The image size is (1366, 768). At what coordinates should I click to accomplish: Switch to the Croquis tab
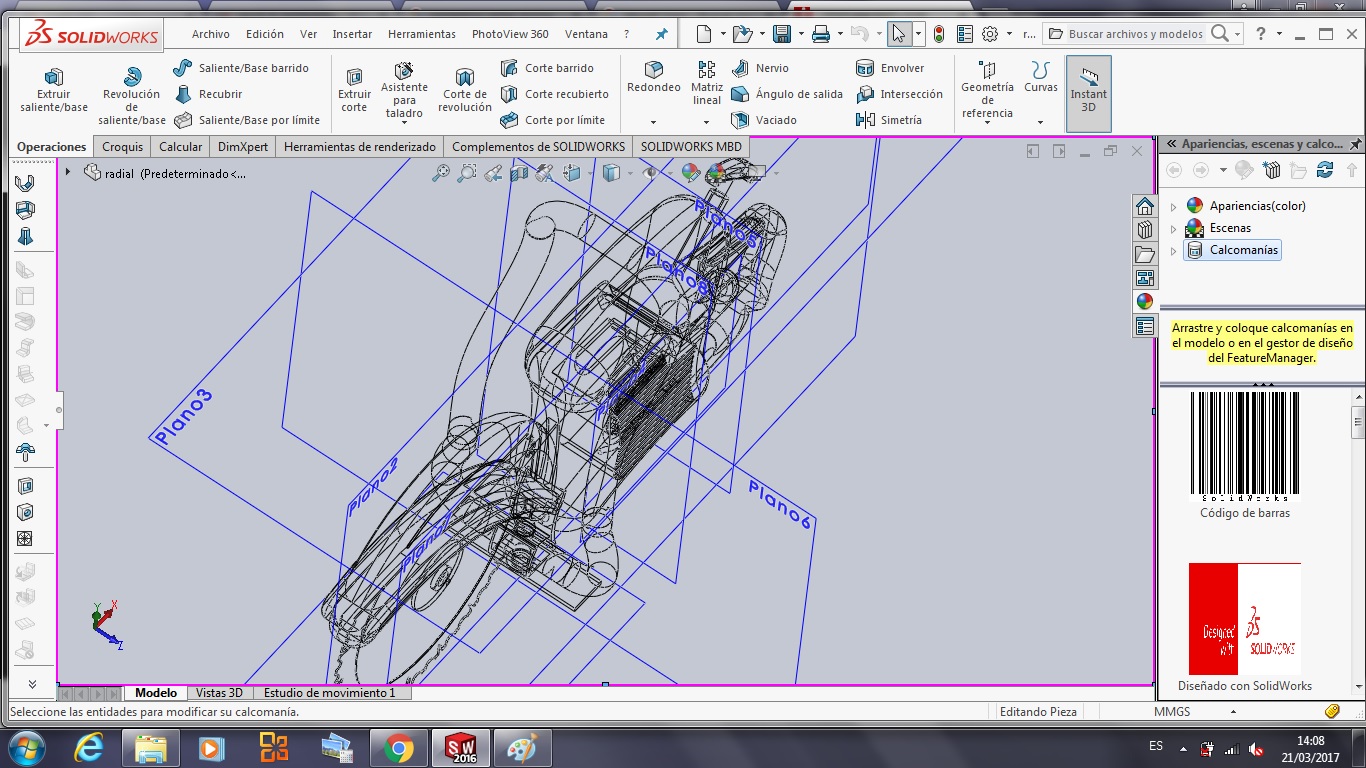[123, 146]
